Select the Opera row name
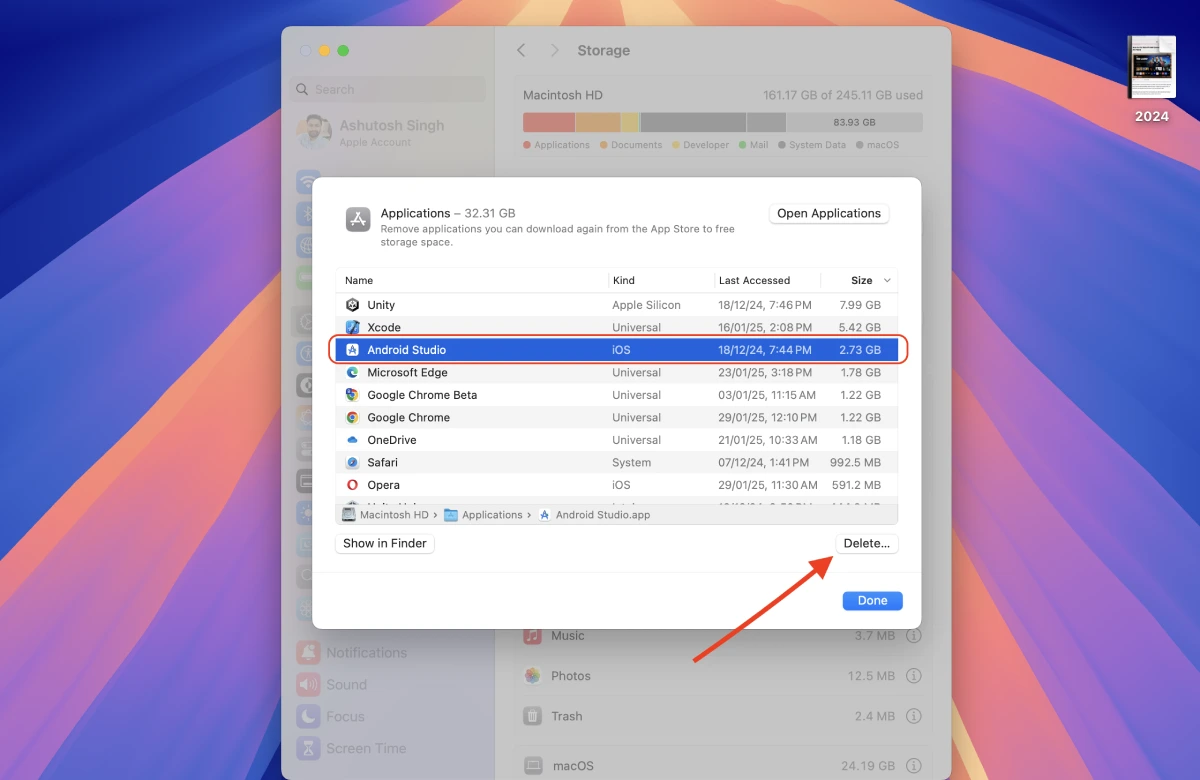Image resolution: width=1200 pixels, height=780 pixels. [x=383, y=485]
